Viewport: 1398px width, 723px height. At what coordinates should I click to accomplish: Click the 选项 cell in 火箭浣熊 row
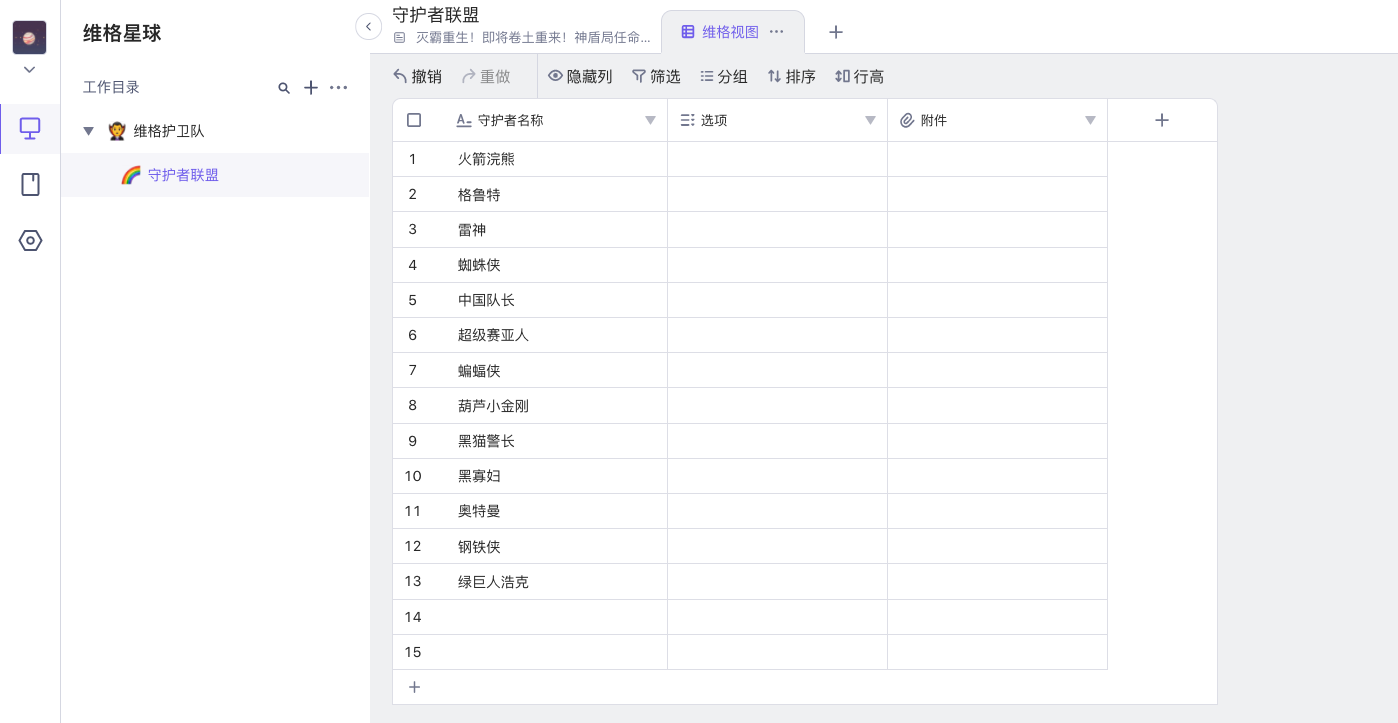pyautogui.click(x=778, y=159)
